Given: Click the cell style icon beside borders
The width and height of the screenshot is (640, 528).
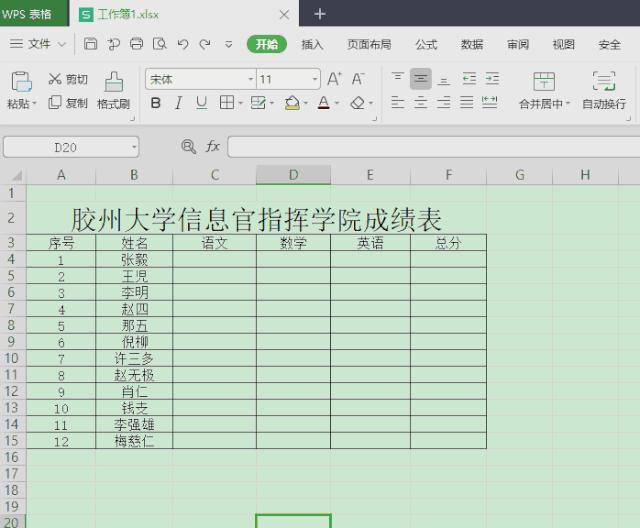Looking at the screenshot, I should tap(258, 103).
